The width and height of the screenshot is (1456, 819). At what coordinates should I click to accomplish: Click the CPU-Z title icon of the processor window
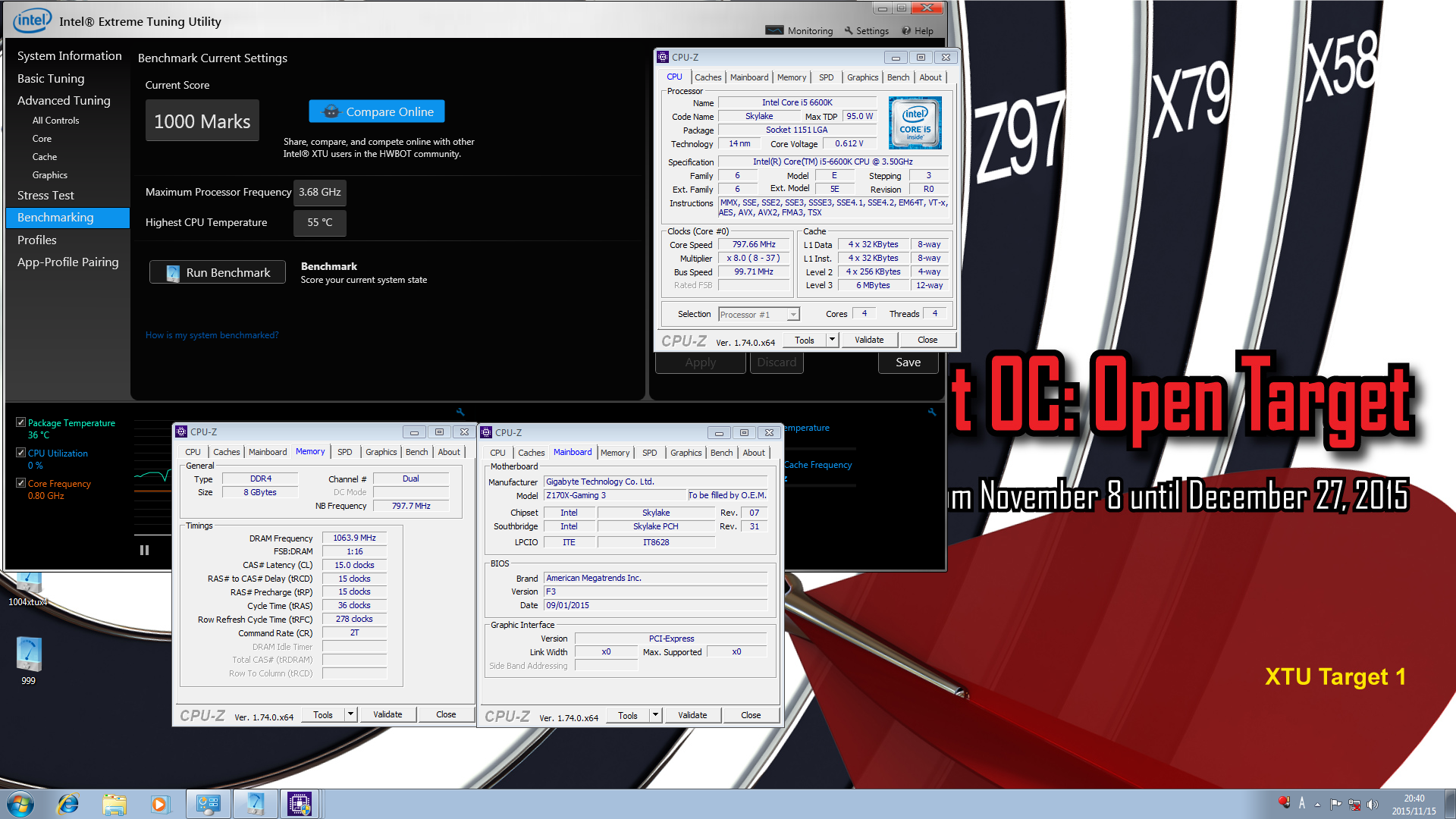click(663, 57)
